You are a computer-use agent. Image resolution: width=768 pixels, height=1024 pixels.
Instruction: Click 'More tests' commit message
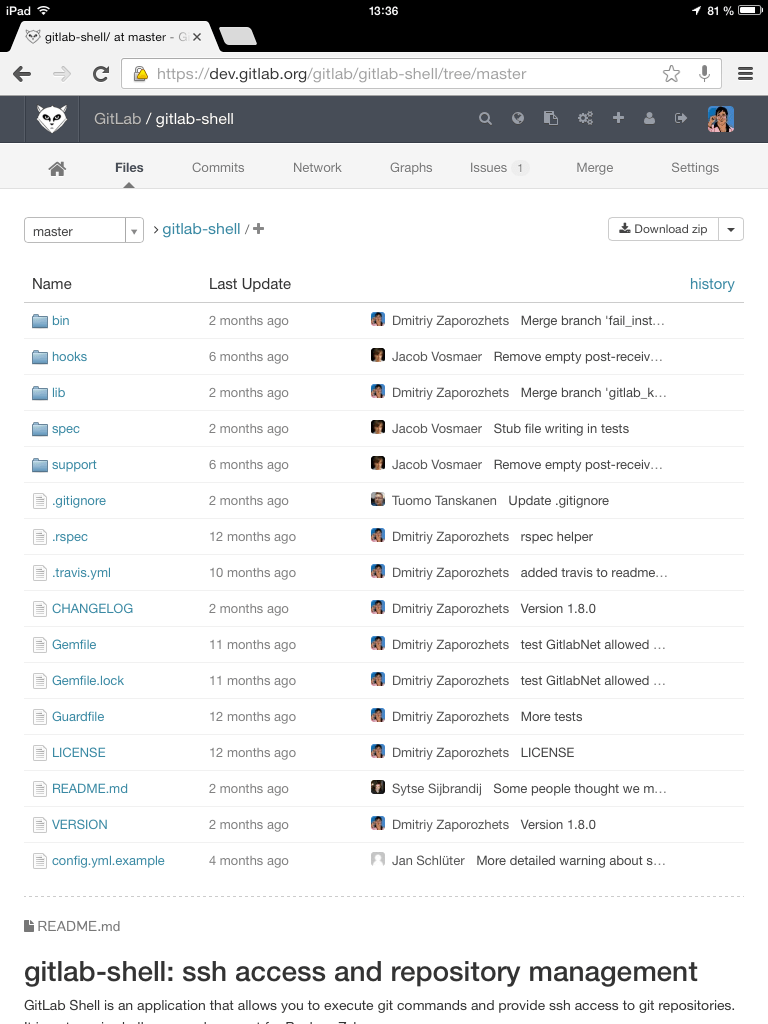[551, 716]
